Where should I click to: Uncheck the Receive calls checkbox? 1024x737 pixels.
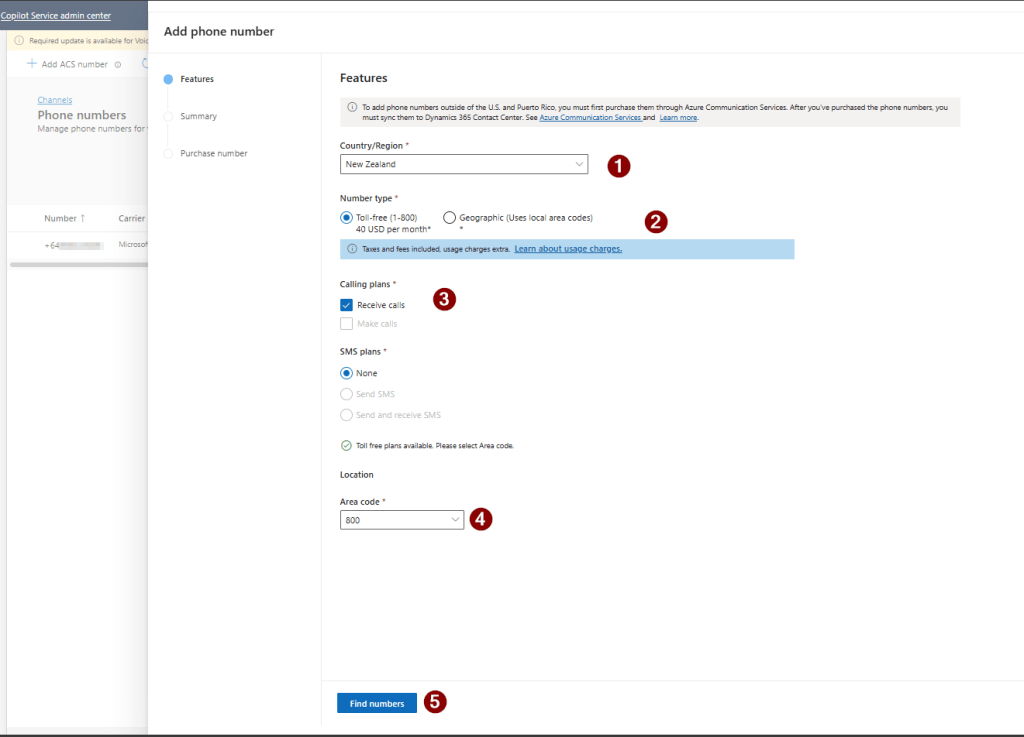tap(347, 305)
